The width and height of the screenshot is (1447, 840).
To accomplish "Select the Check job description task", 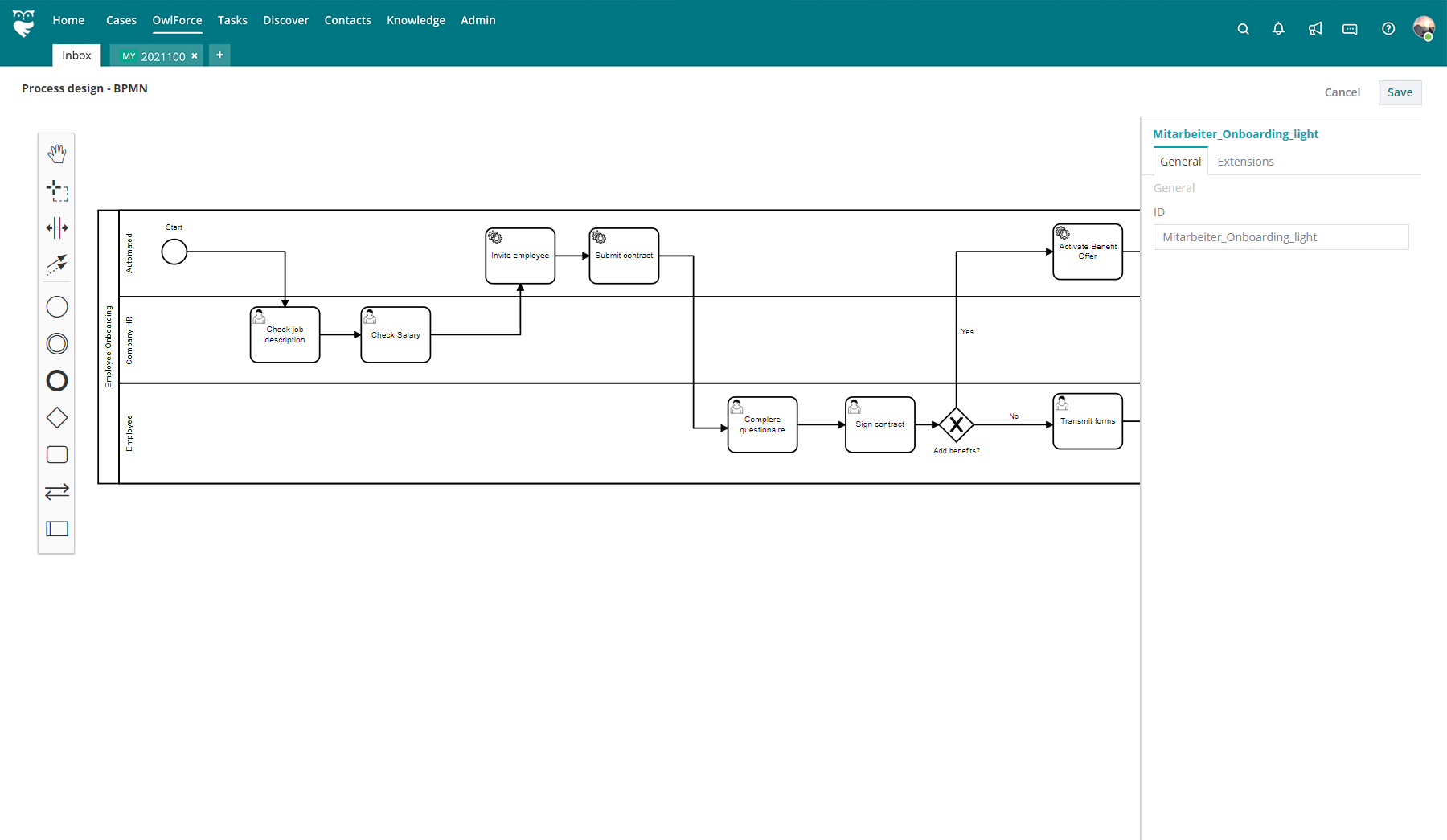I will (285, 334).
